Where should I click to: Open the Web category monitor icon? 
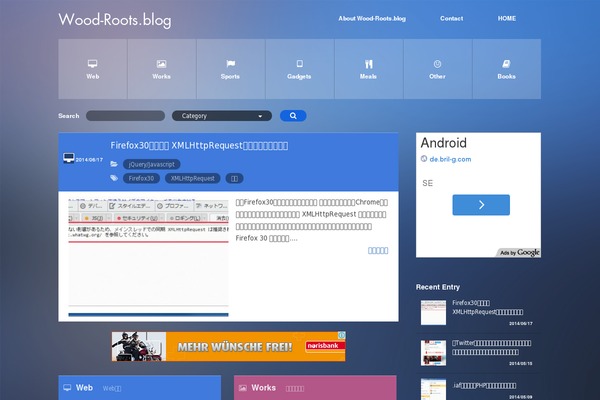[93, 64]
